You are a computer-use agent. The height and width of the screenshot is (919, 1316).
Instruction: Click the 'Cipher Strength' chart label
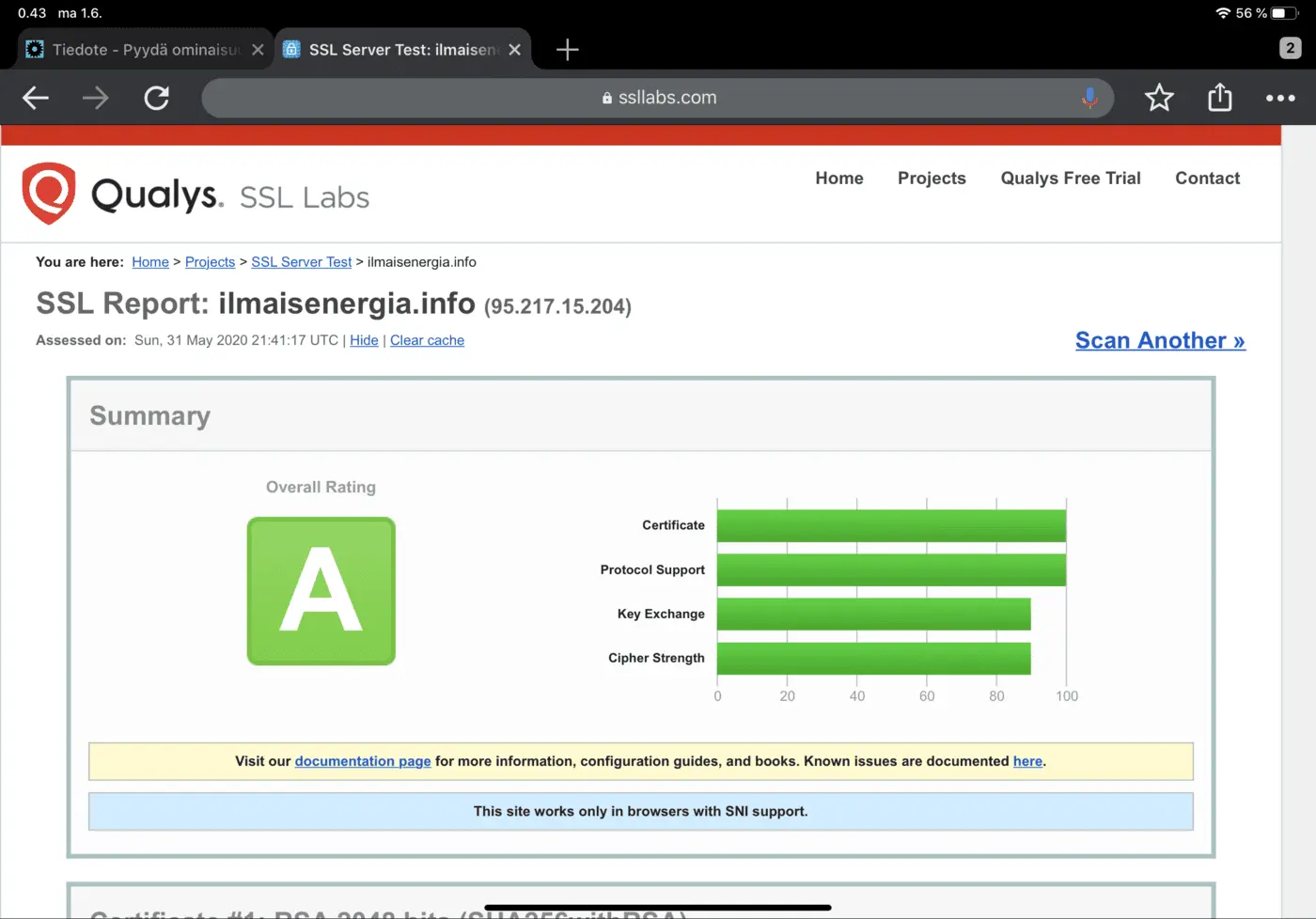[x=656, y=658]
